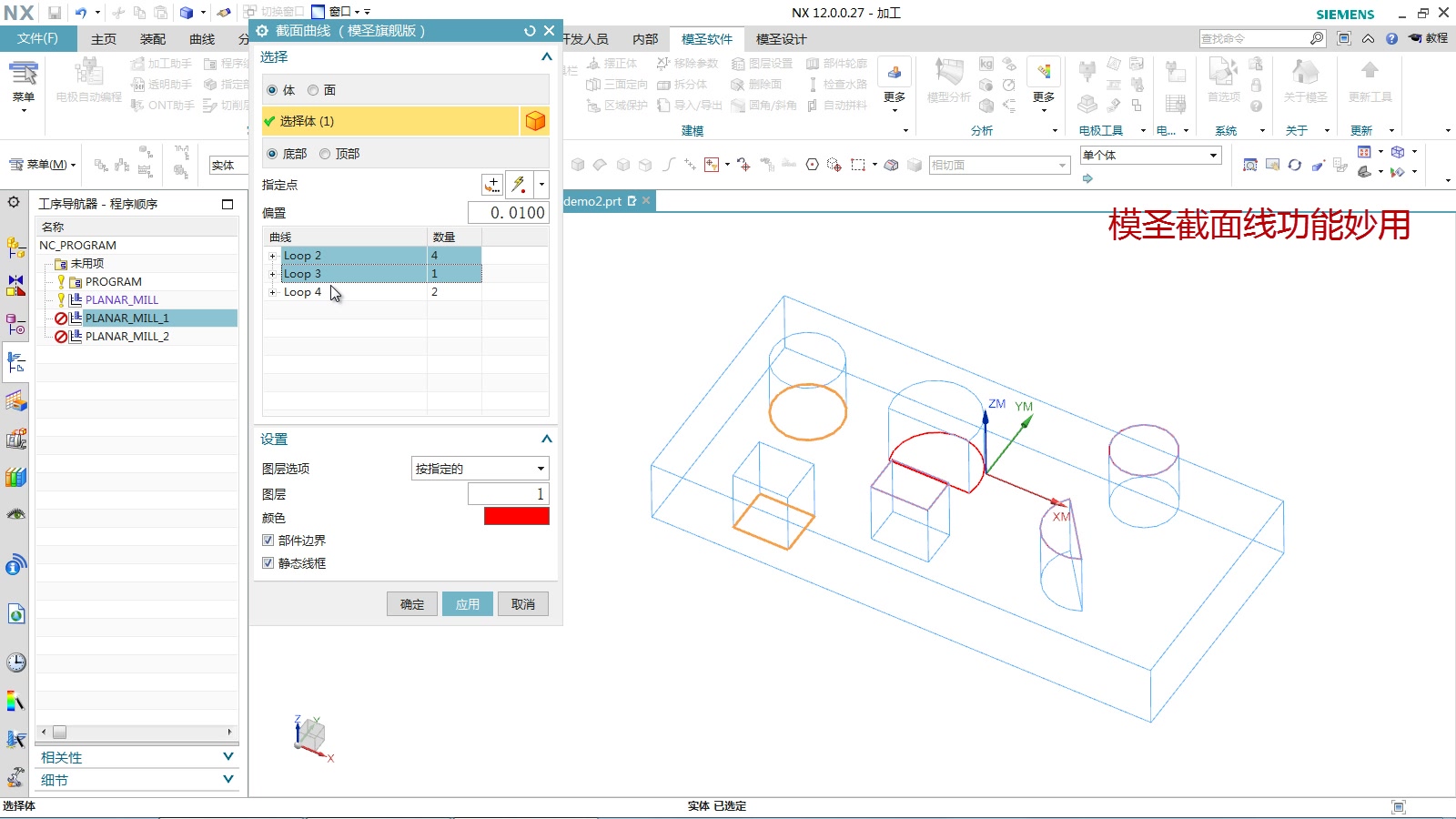Click the blue Help question mark icon

(x=1391, y=38)
